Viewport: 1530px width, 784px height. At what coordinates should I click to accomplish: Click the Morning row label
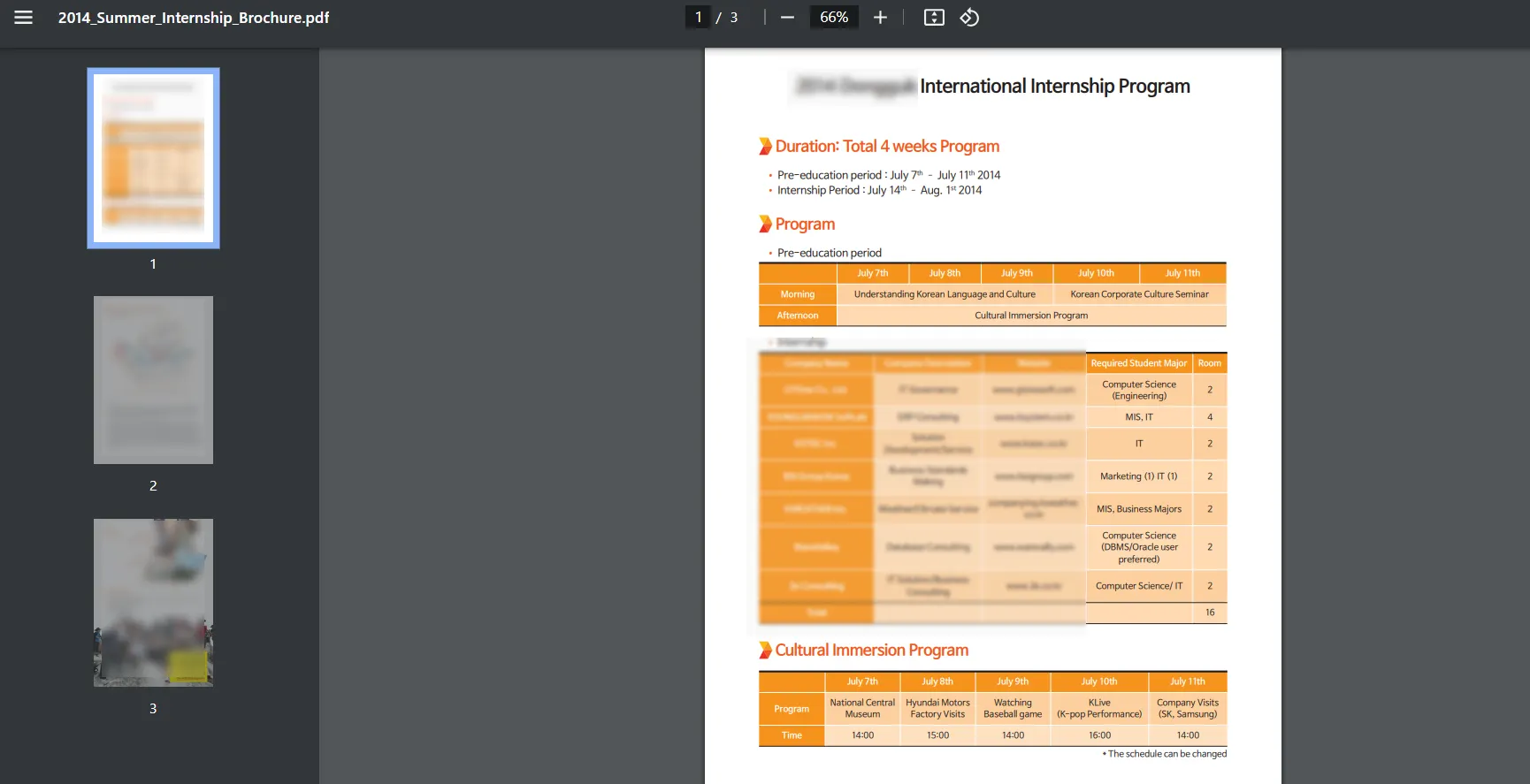pyautogui.click(x=798, y=294)
